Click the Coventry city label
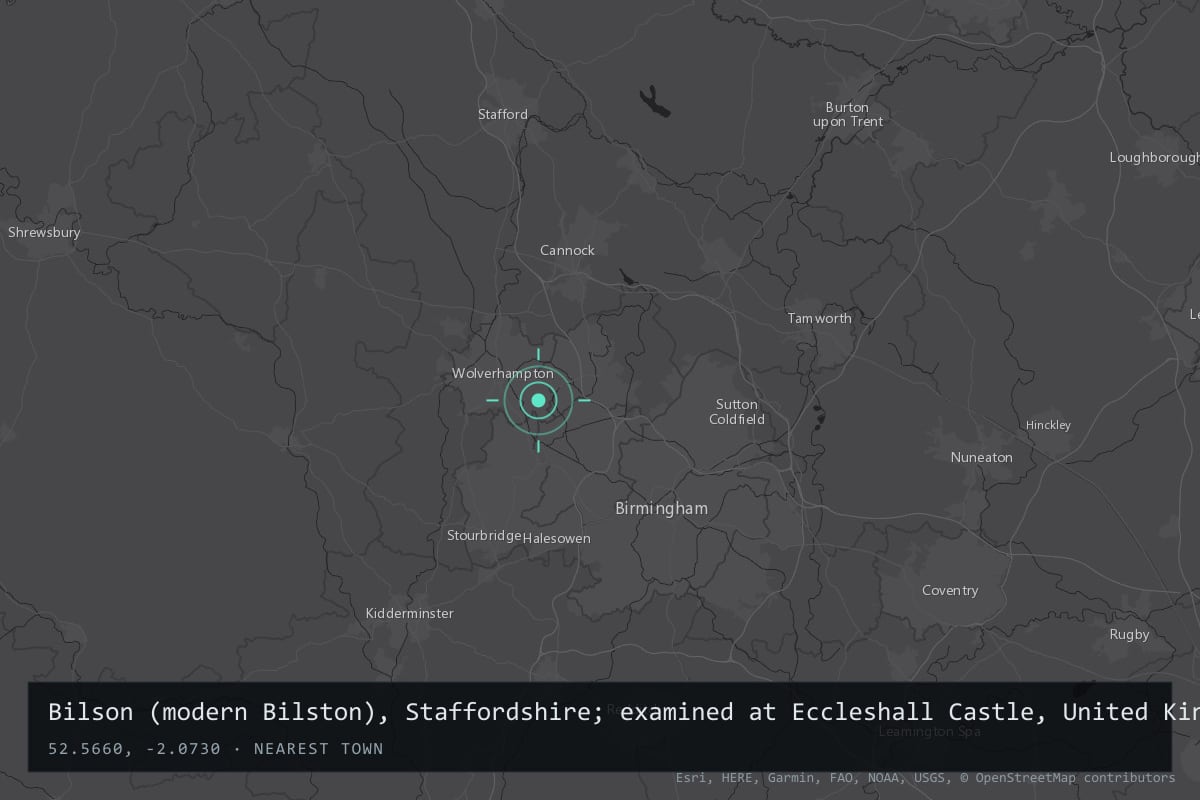Screen dimensions: 1200x800 [x=950, y=590]
